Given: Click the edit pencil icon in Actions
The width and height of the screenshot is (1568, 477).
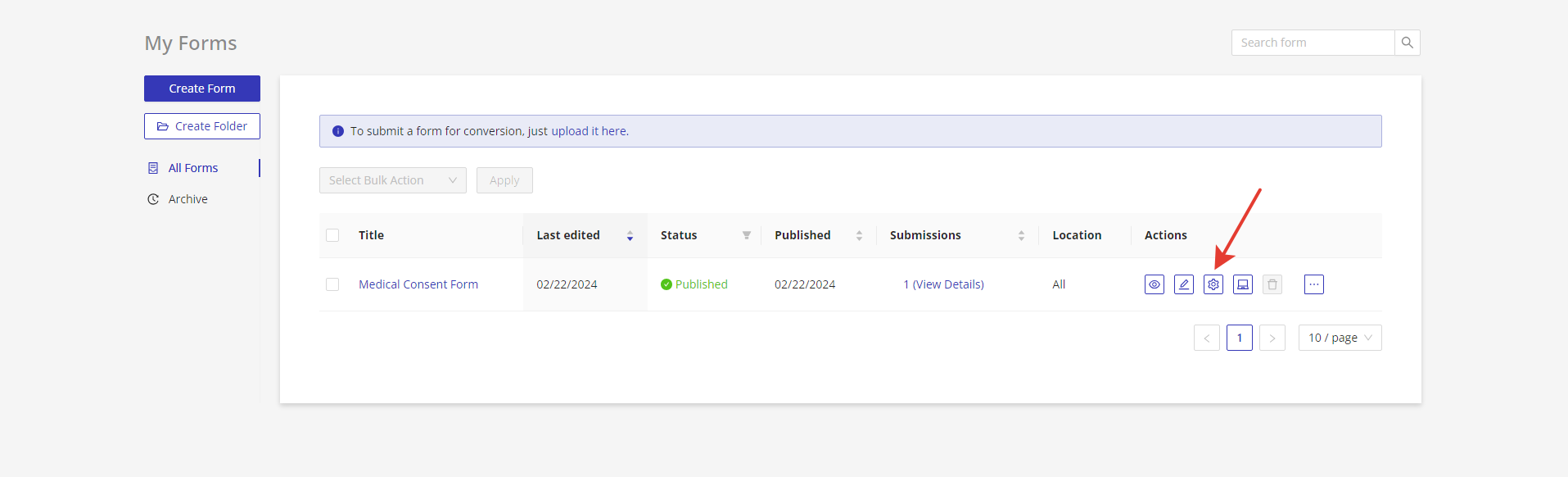Looking at the screenshot, I should (x=1183, y=284).
